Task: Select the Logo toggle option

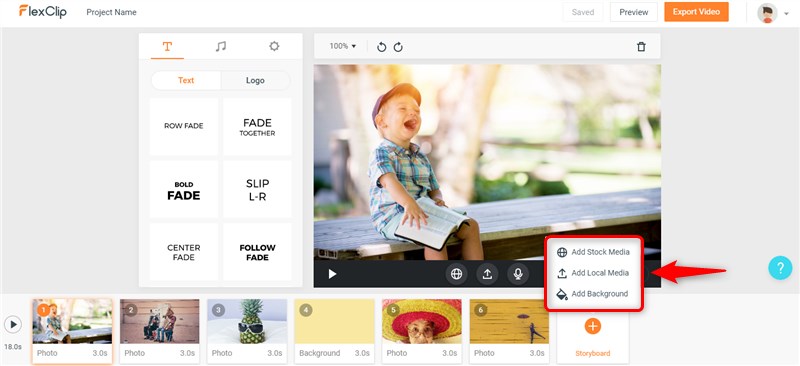Action: point(255,80)
